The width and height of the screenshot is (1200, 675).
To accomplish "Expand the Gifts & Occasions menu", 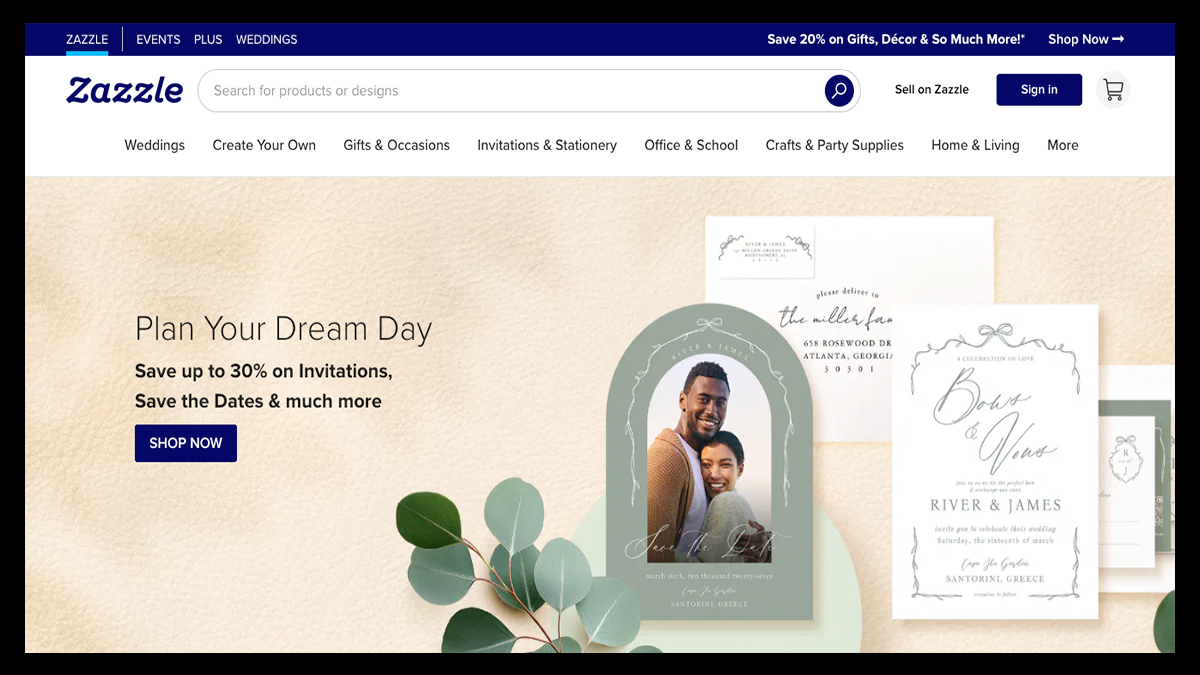I will [396, 145].
